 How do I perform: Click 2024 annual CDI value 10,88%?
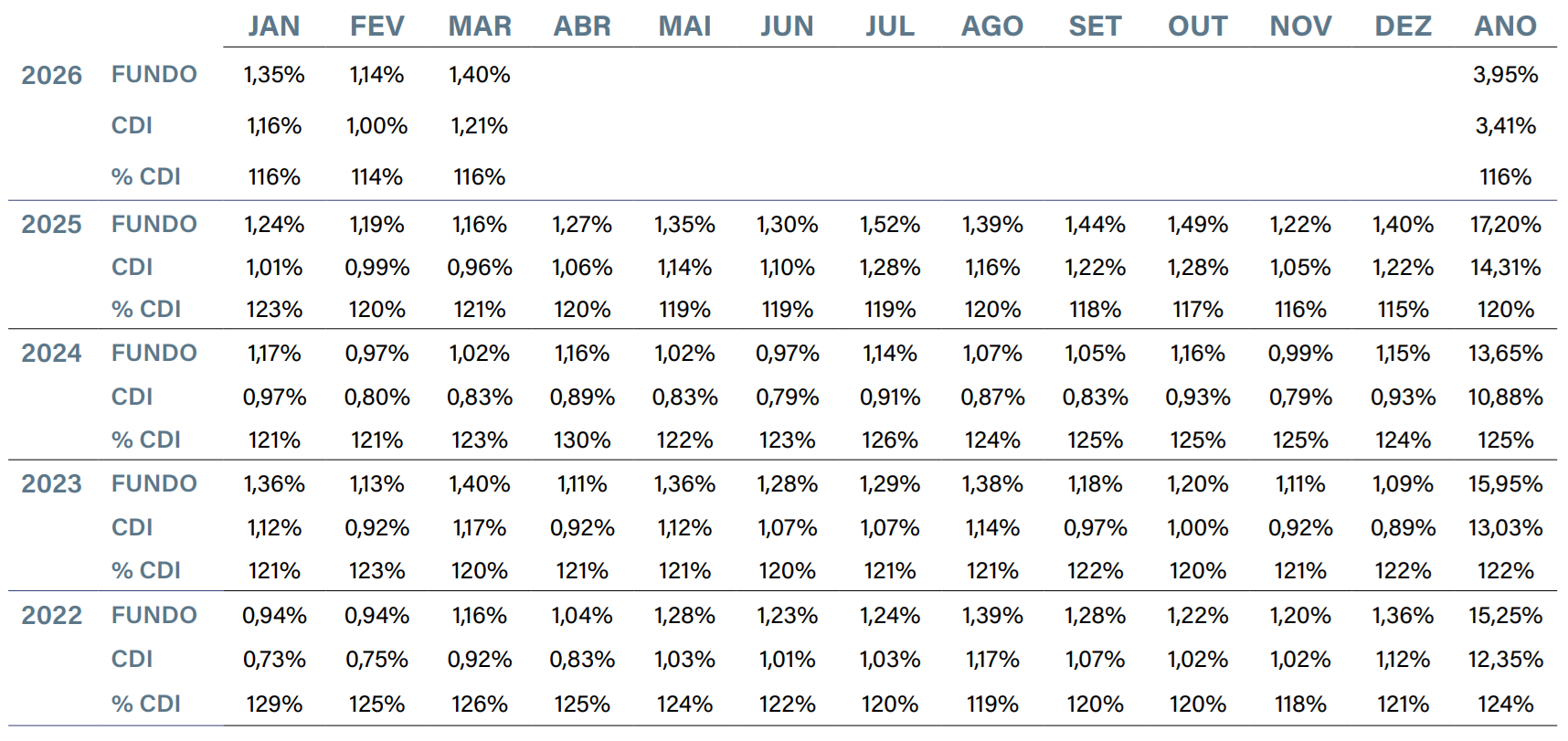tap(1505, 397)
